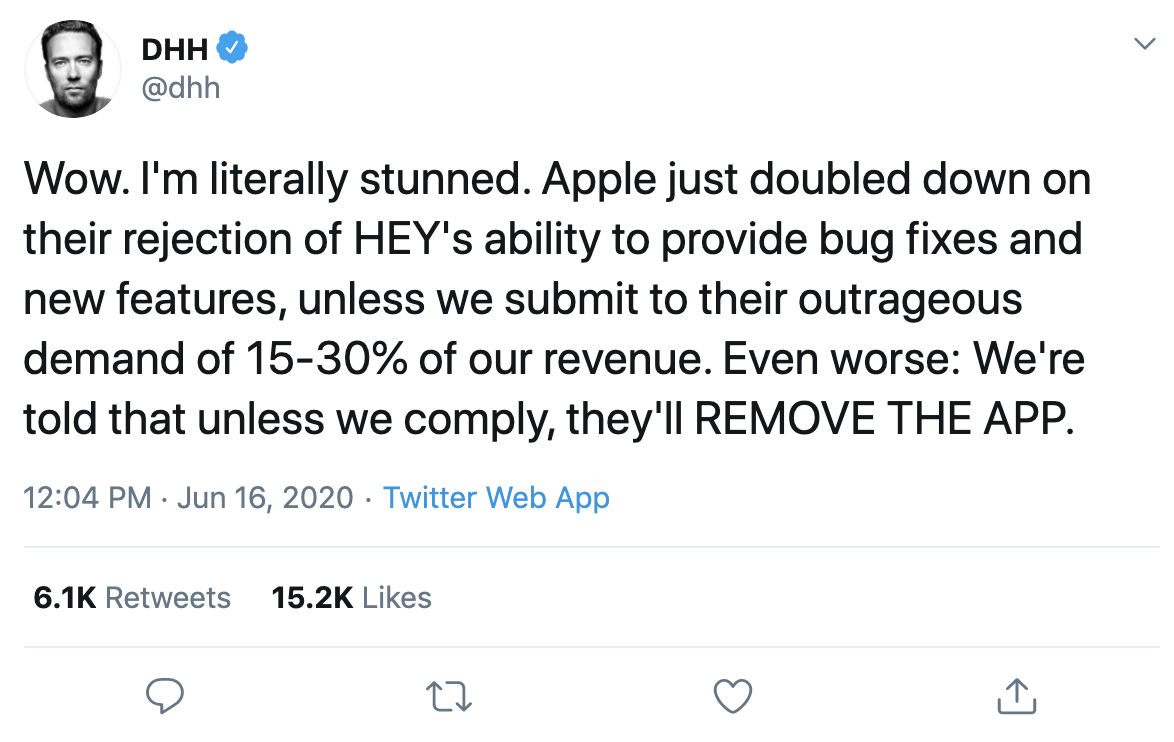Screen dimensions: 1174x742
Task: Click the reply speech bubble icon
Action: [x=164, y=695]
